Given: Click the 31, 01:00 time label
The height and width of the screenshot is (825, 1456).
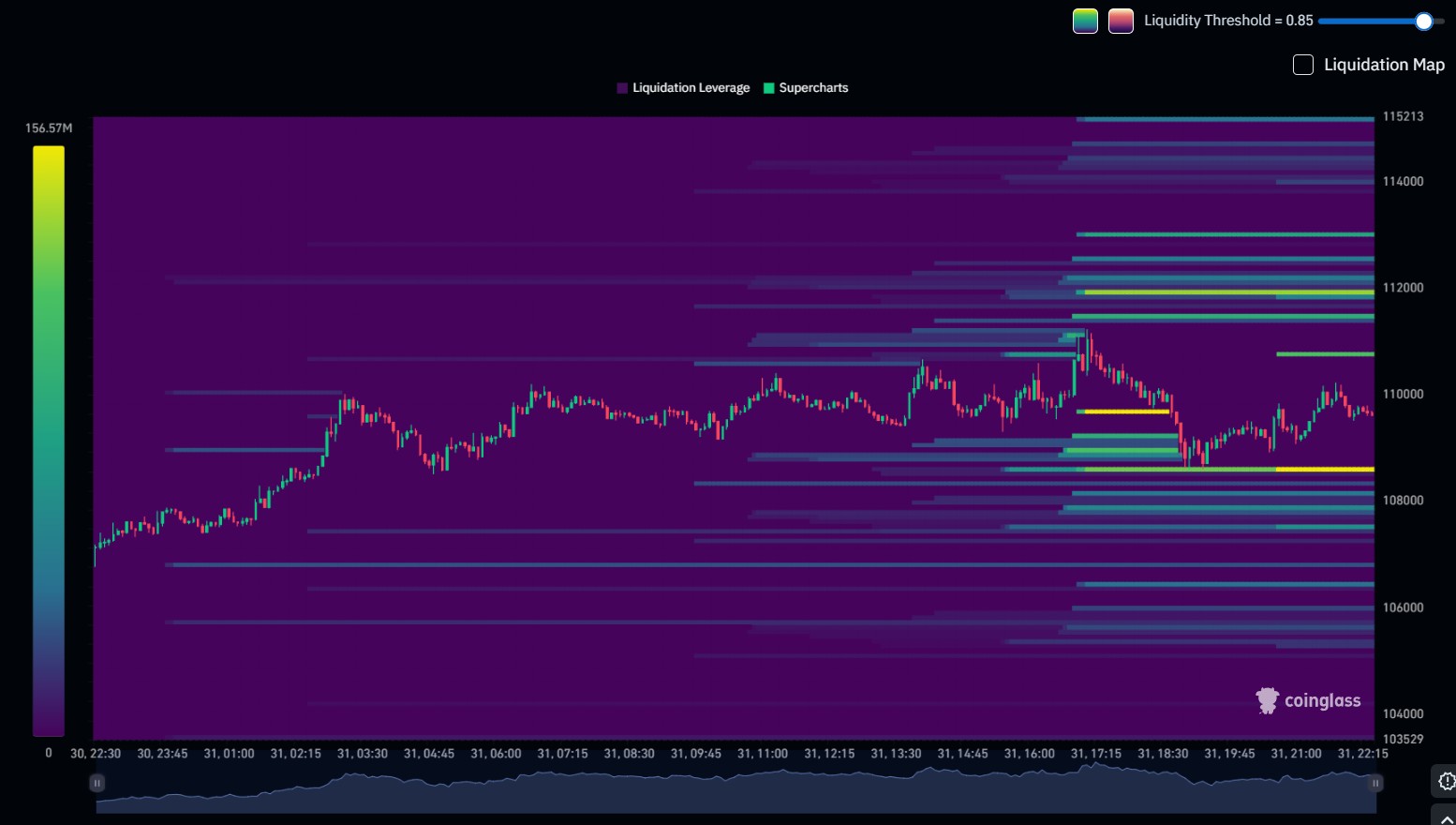Looking at the screenshot, I should [229, 754].
